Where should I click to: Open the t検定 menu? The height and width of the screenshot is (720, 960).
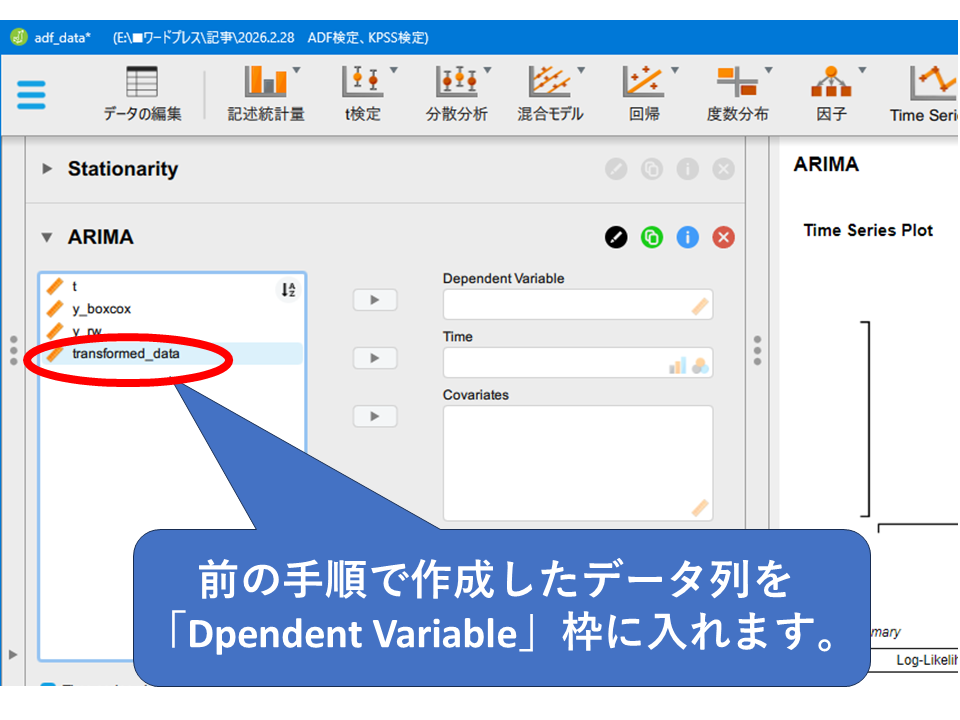pyautogui.click(x=362, y=95)
